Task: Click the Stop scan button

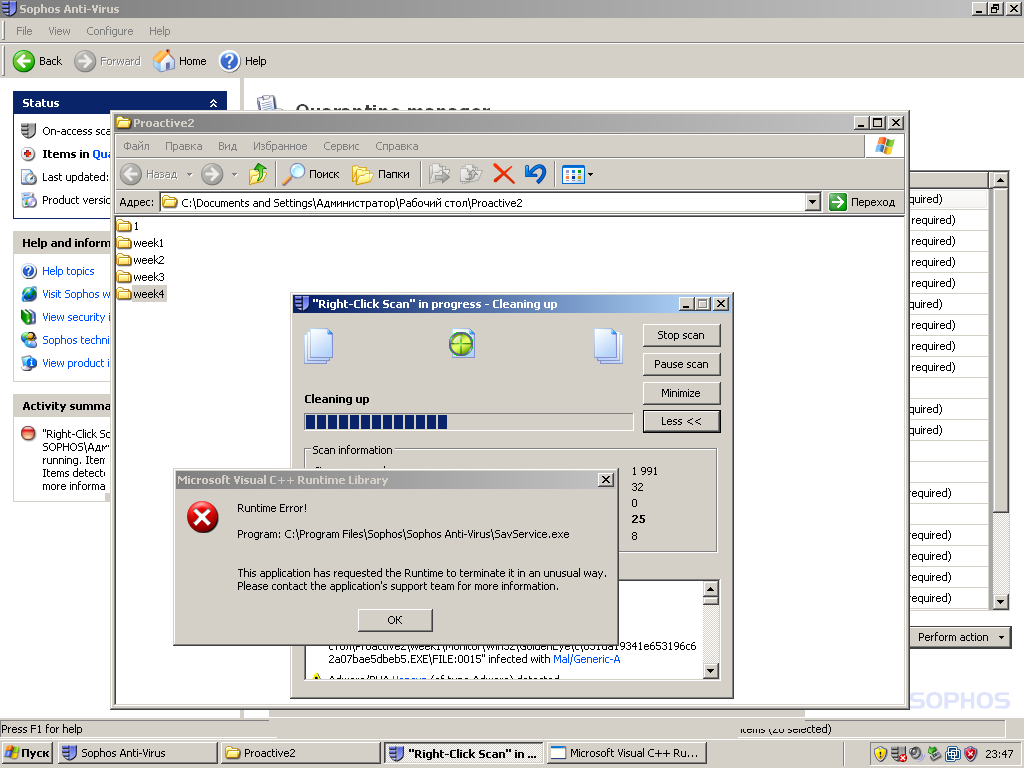Action: coord(681,335)
